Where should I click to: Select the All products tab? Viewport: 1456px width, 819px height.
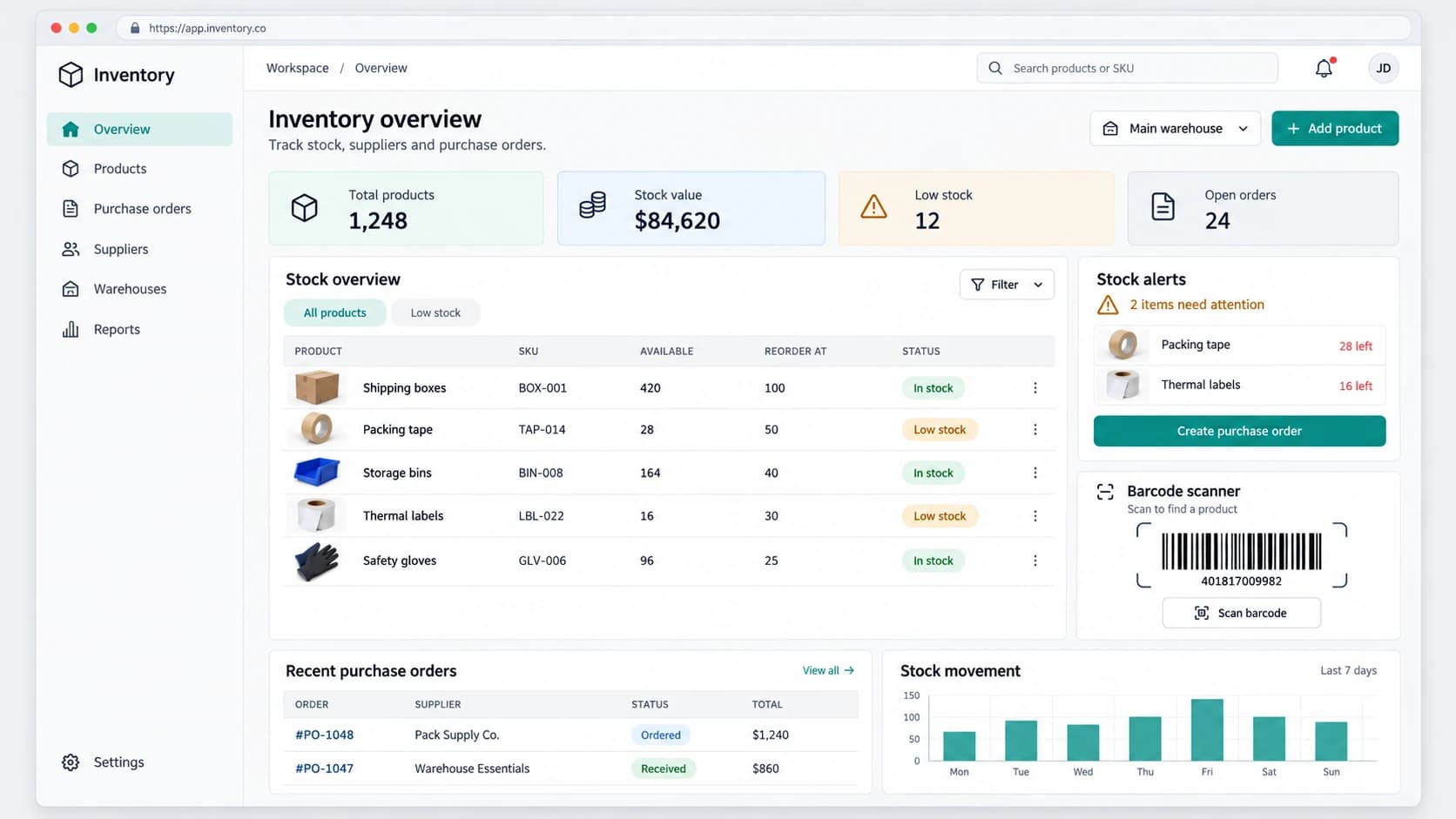click(x=334, y=313)
